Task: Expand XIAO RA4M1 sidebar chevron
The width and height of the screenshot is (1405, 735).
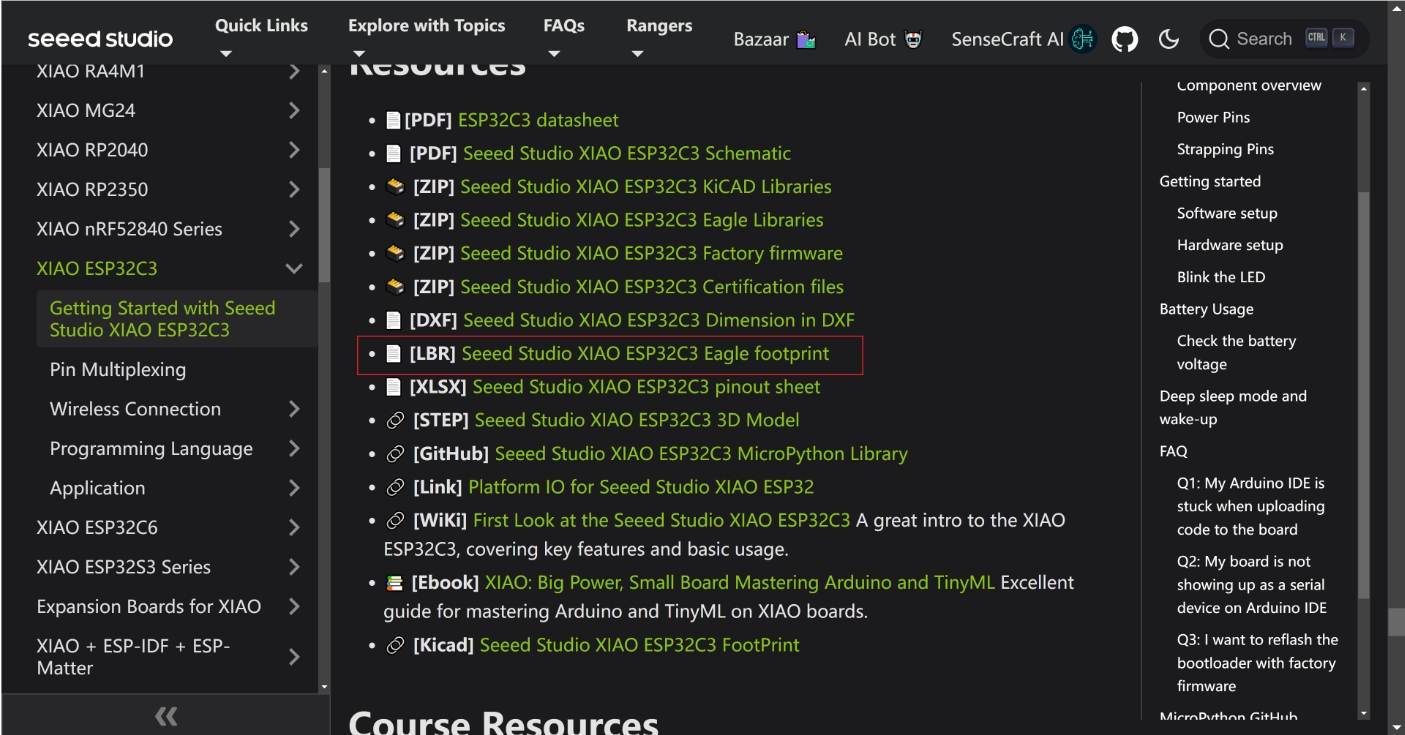Action: point(294,71)
